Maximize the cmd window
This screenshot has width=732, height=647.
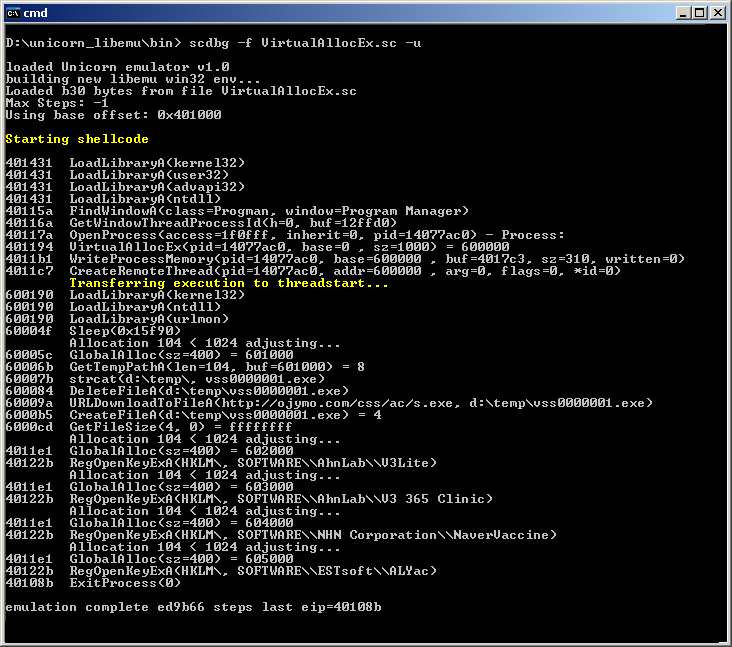[700, 13]
